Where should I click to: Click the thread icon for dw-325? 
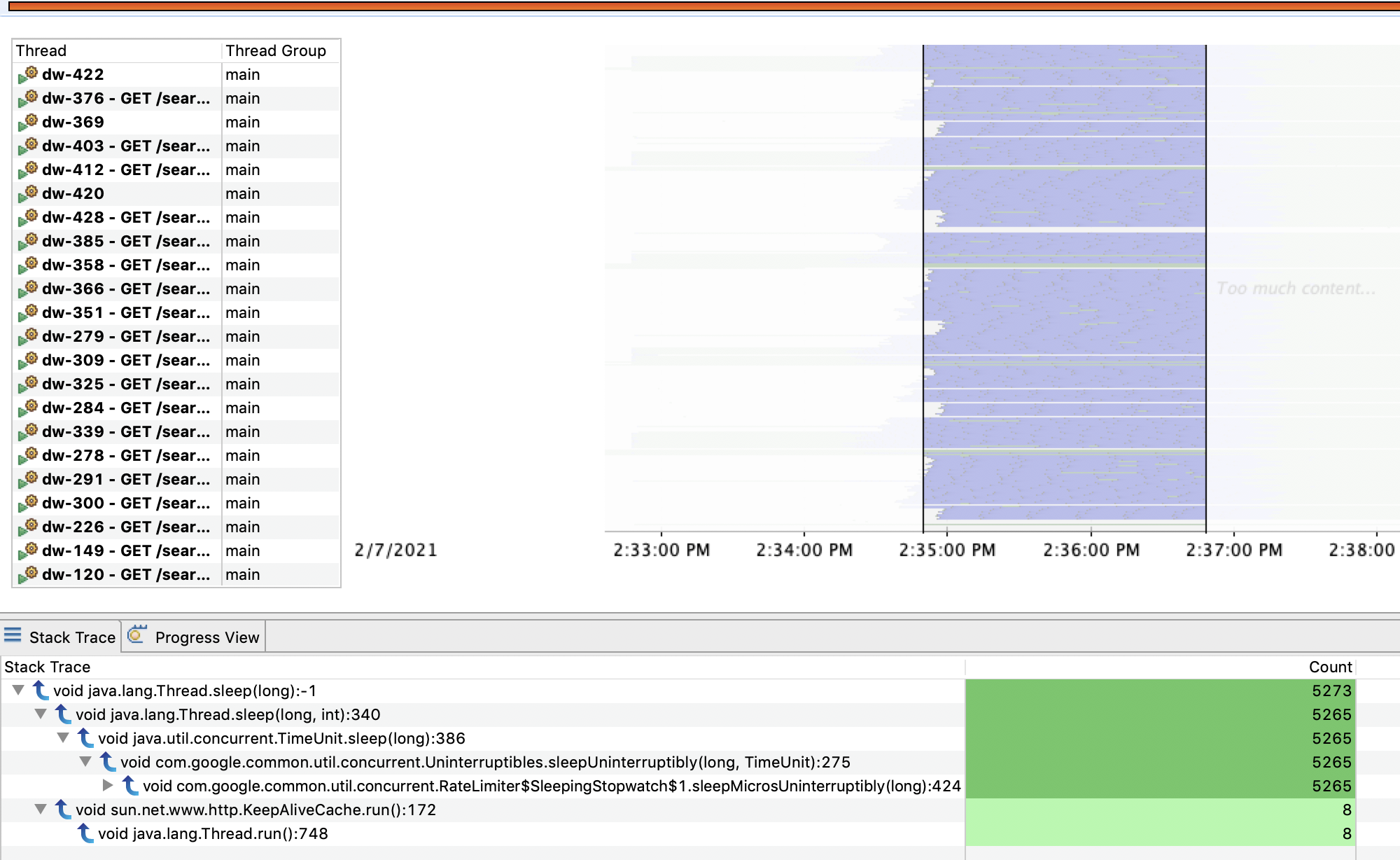click(28, 384)
